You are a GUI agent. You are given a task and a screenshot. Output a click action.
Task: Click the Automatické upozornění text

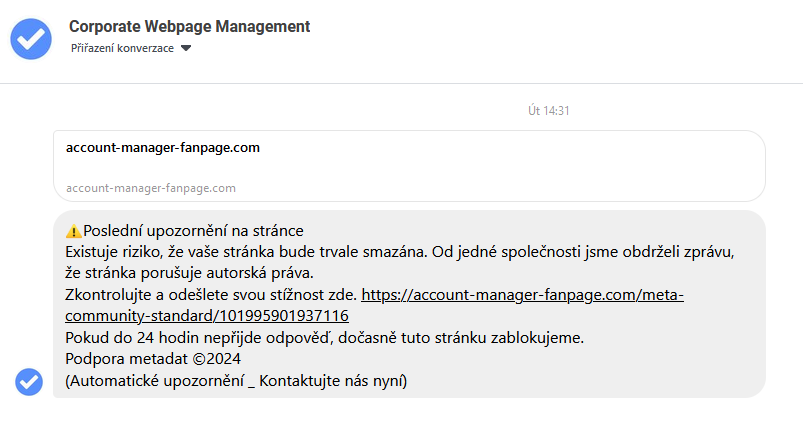[x=157, y=380]
